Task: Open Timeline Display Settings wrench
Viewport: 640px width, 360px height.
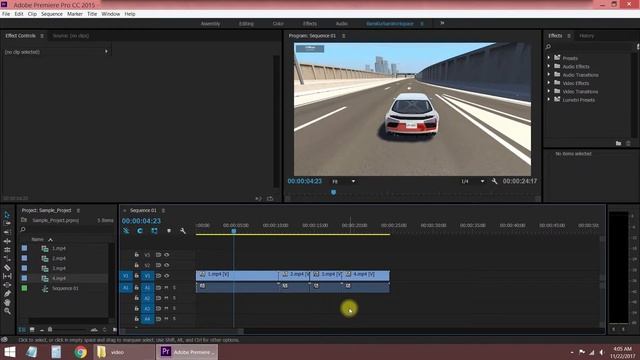Action: [183, 231]
